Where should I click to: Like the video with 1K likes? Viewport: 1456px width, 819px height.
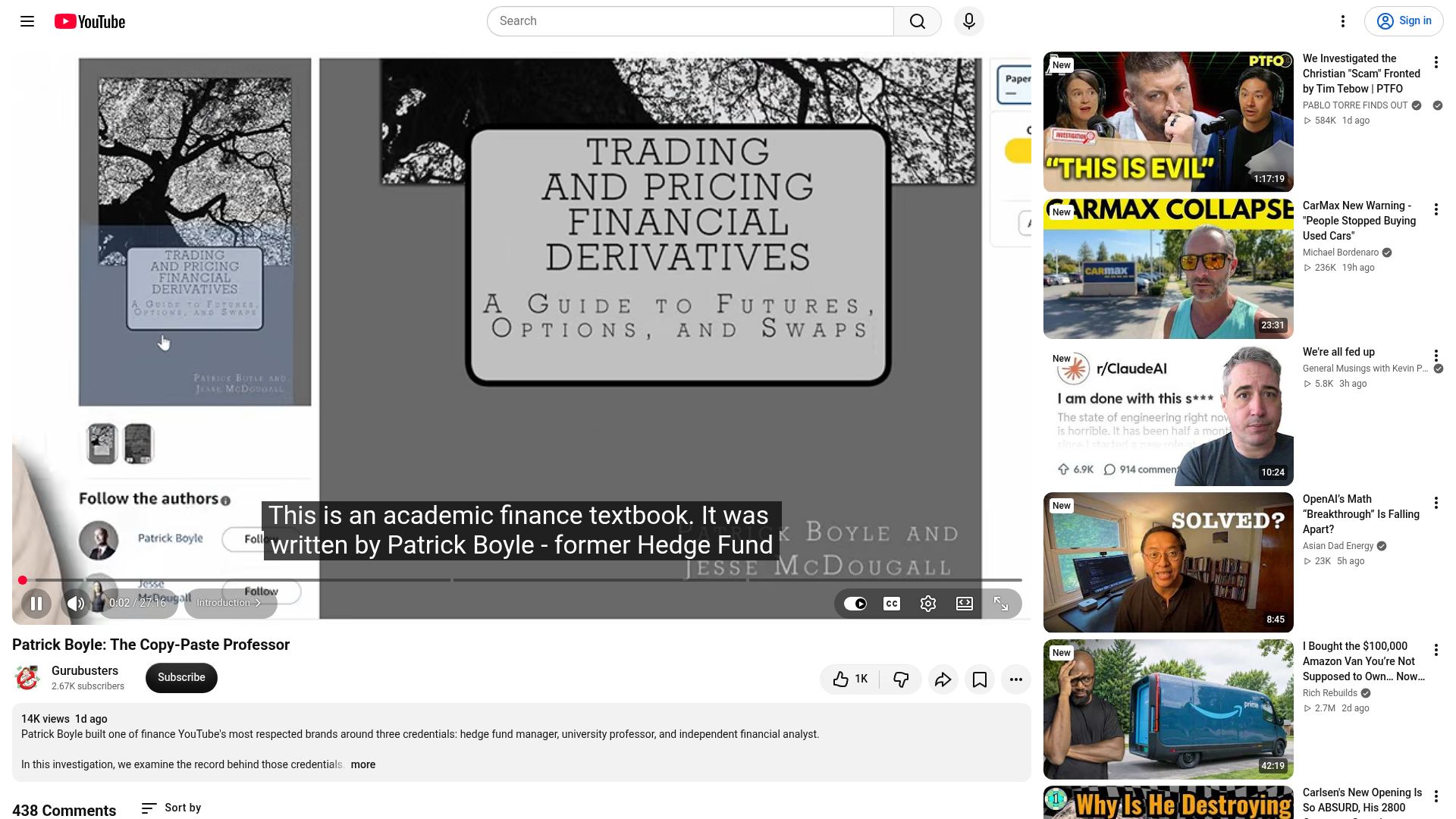850,679
